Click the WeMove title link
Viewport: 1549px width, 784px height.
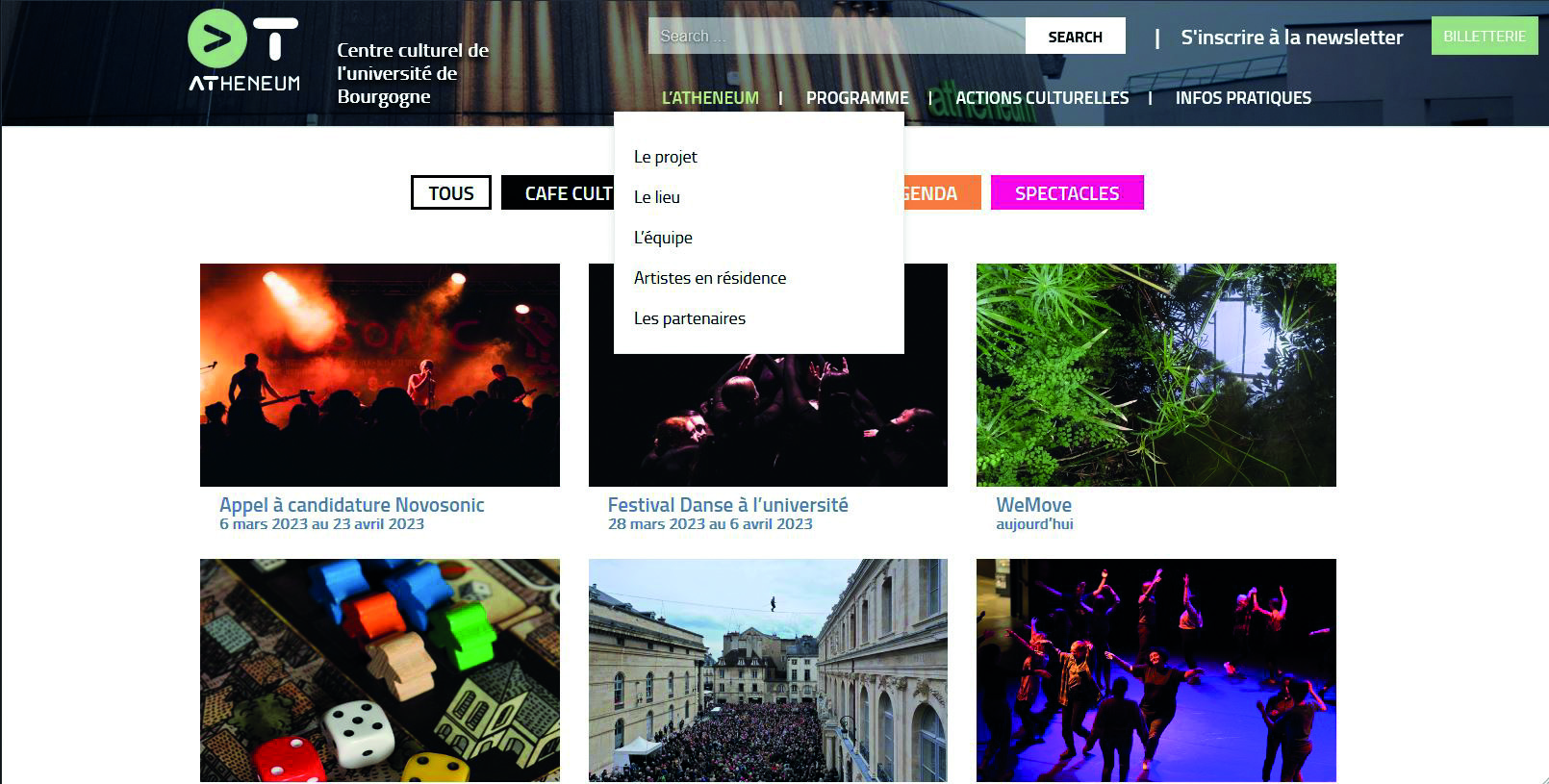tap(1033, 505)
